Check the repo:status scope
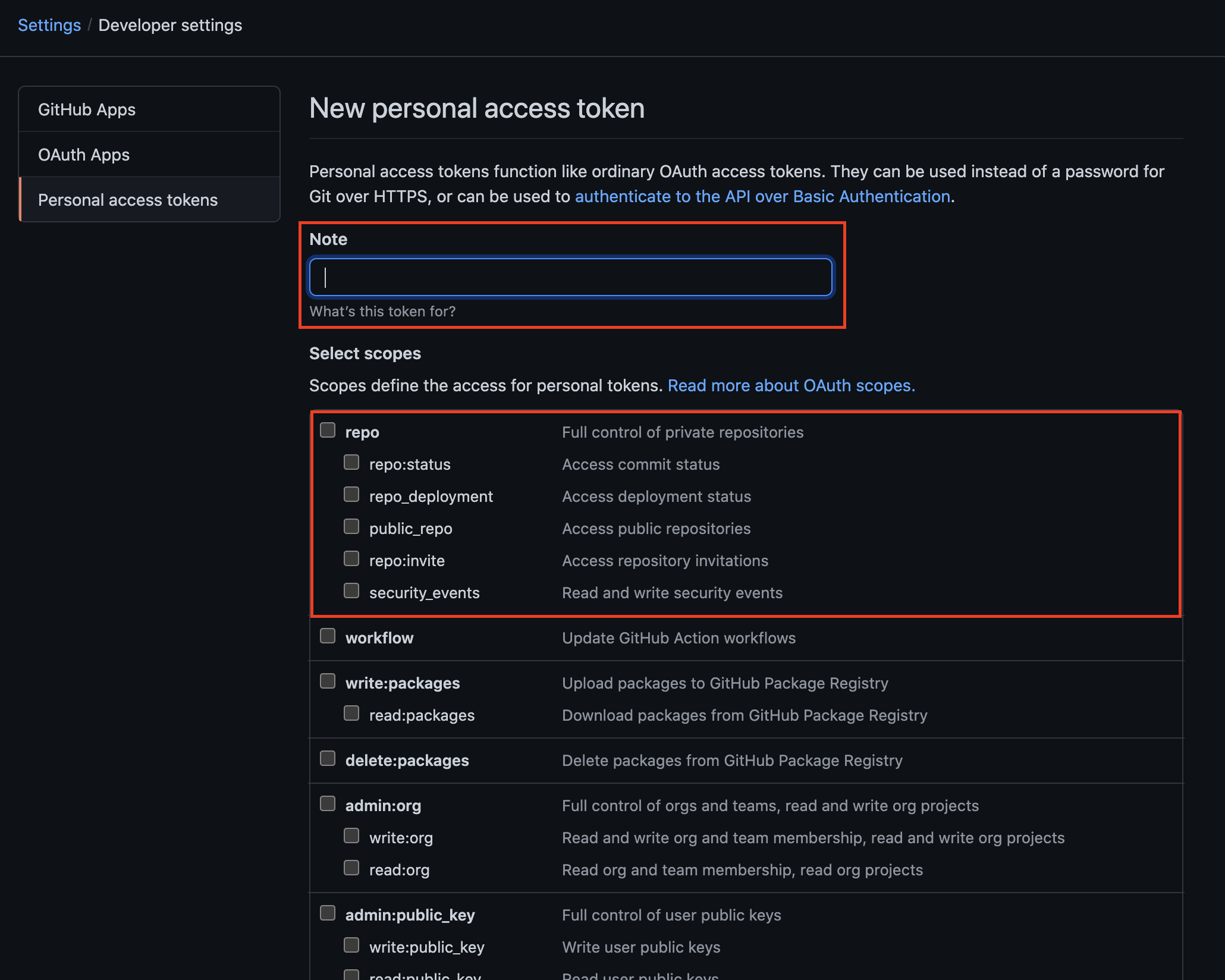 pyautogui.click(x=351, y=462)
